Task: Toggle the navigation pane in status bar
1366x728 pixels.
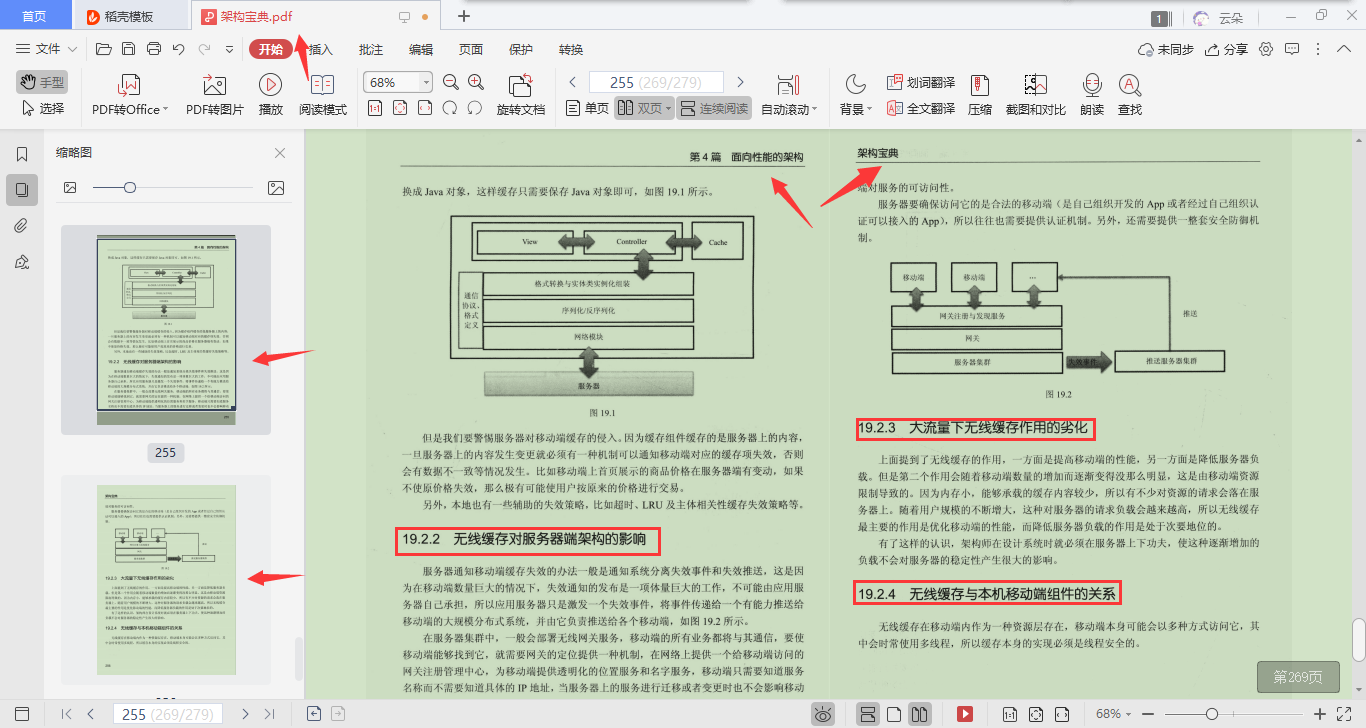Action: [x=22, y=714]
